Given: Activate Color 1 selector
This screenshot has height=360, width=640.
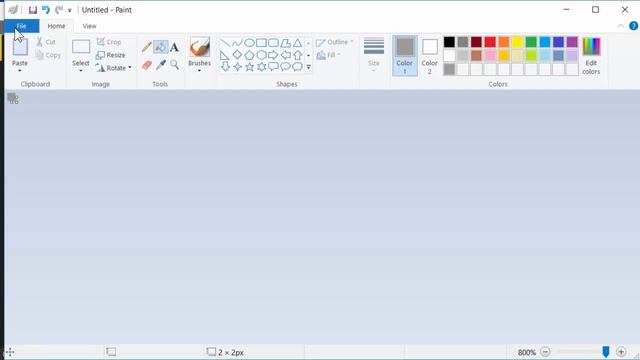Looking at the screenshot, I should pyautogui.click(x=405, y=56).
